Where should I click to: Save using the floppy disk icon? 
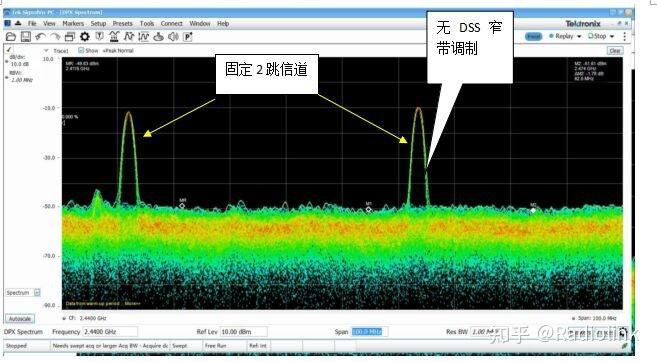(26, 37)
